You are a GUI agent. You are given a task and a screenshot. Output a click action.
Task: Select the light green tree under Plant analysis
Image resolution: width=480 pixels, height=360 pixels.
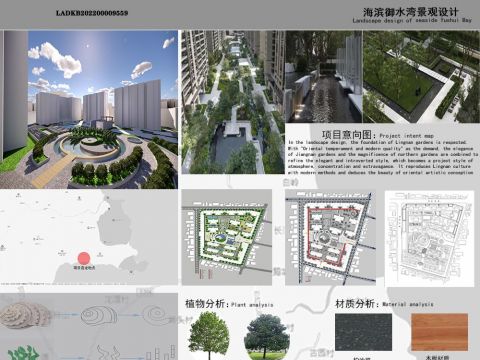[209, 335]
